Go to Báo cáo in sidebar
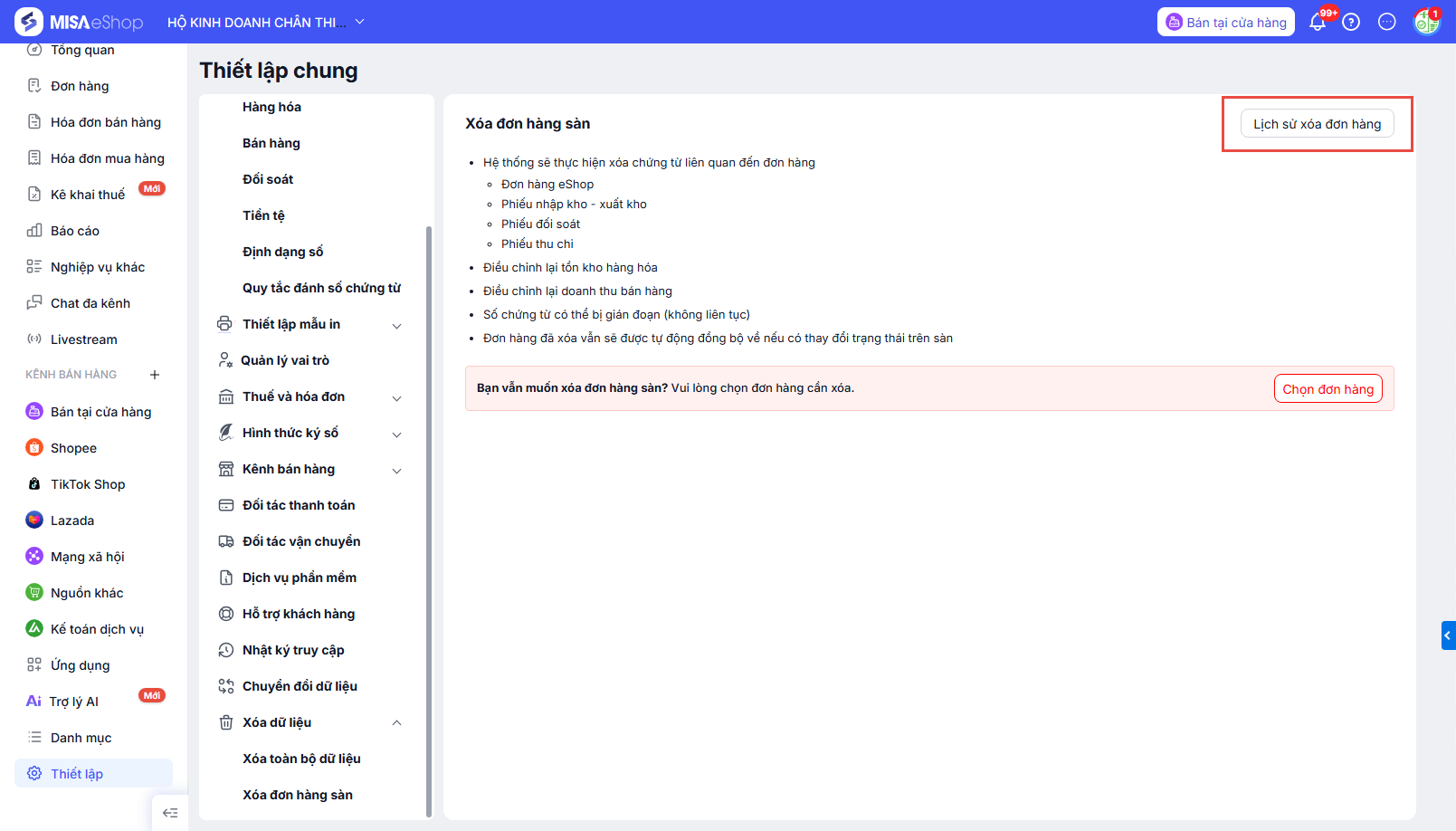 tap(74, 231)
